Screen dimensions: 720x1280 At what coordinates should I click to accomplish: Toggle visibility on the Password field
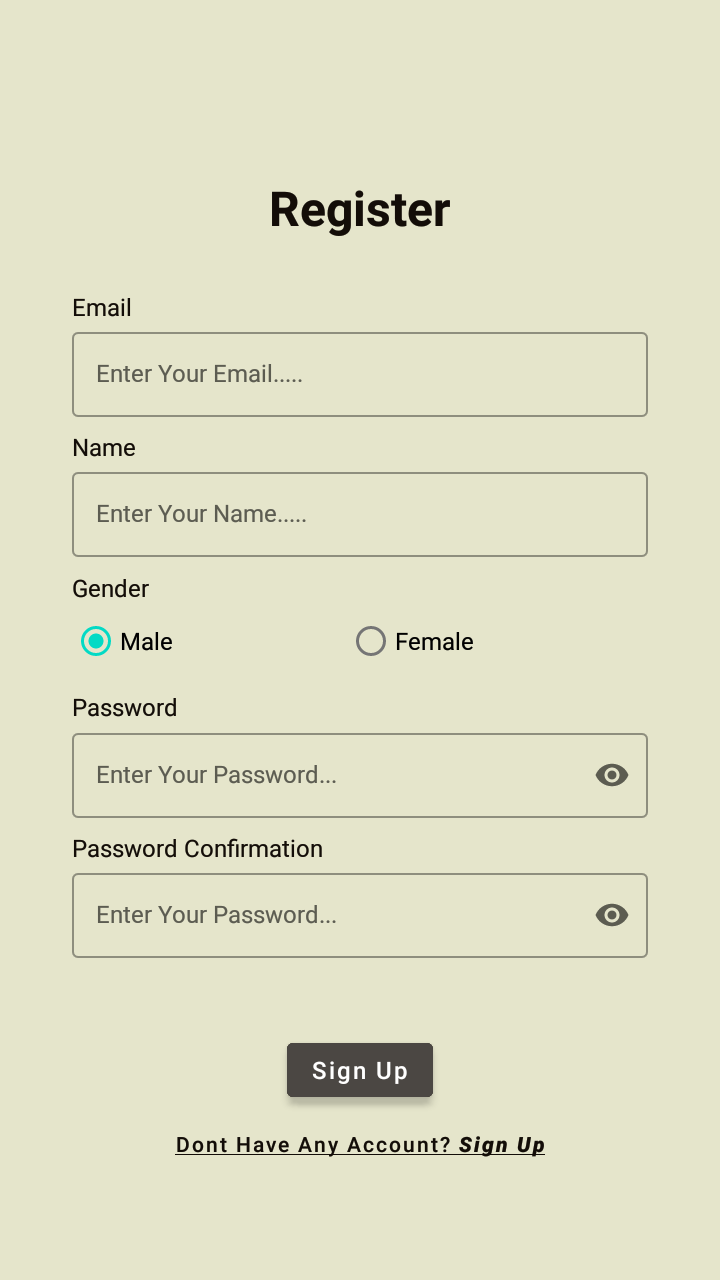tap(611, 775)
